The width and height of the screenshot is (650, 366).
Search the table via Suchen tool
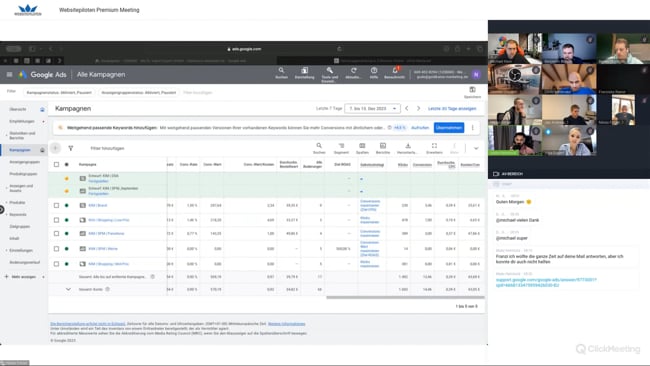(319, 148)
